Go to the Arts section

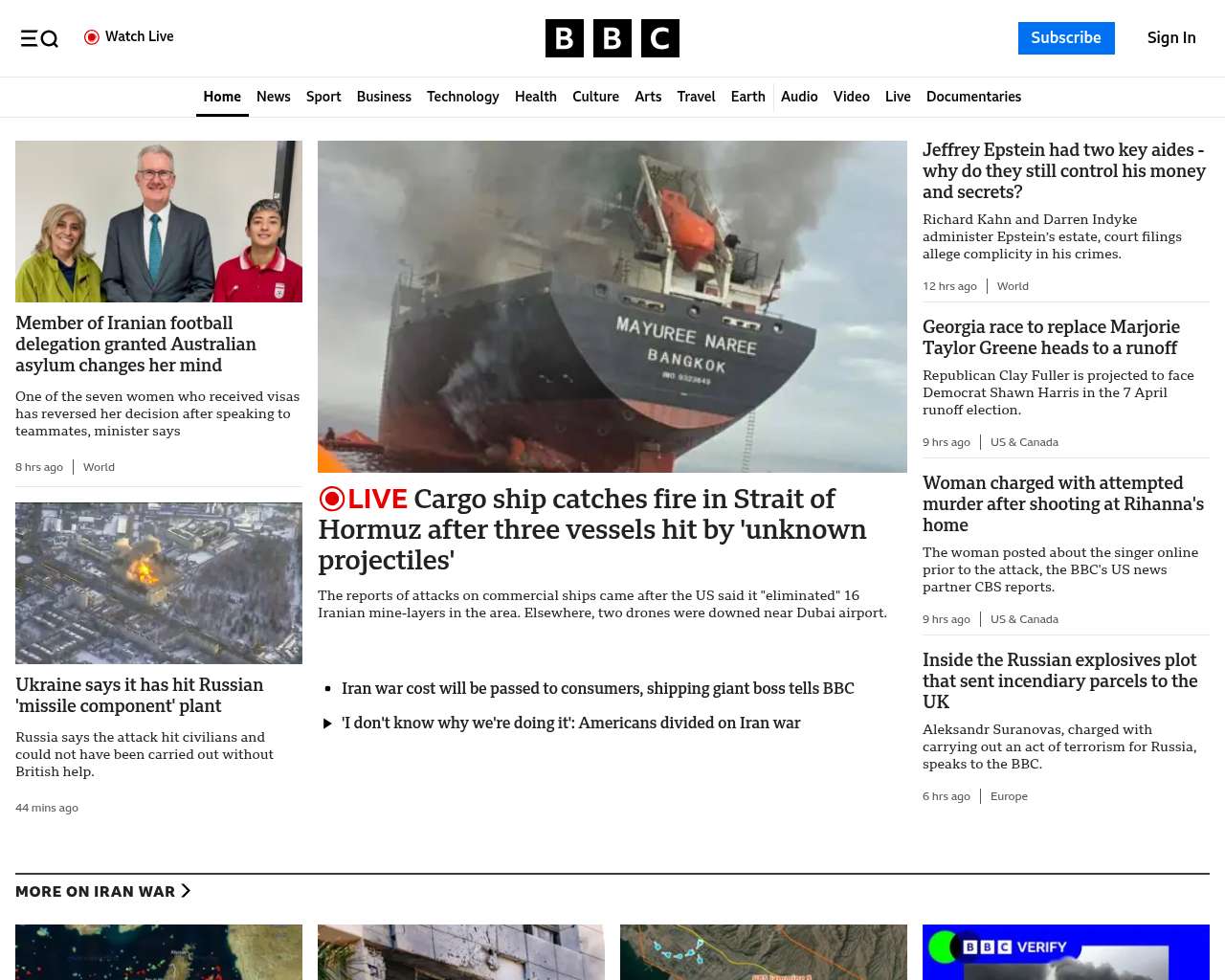tap(648, 97)
